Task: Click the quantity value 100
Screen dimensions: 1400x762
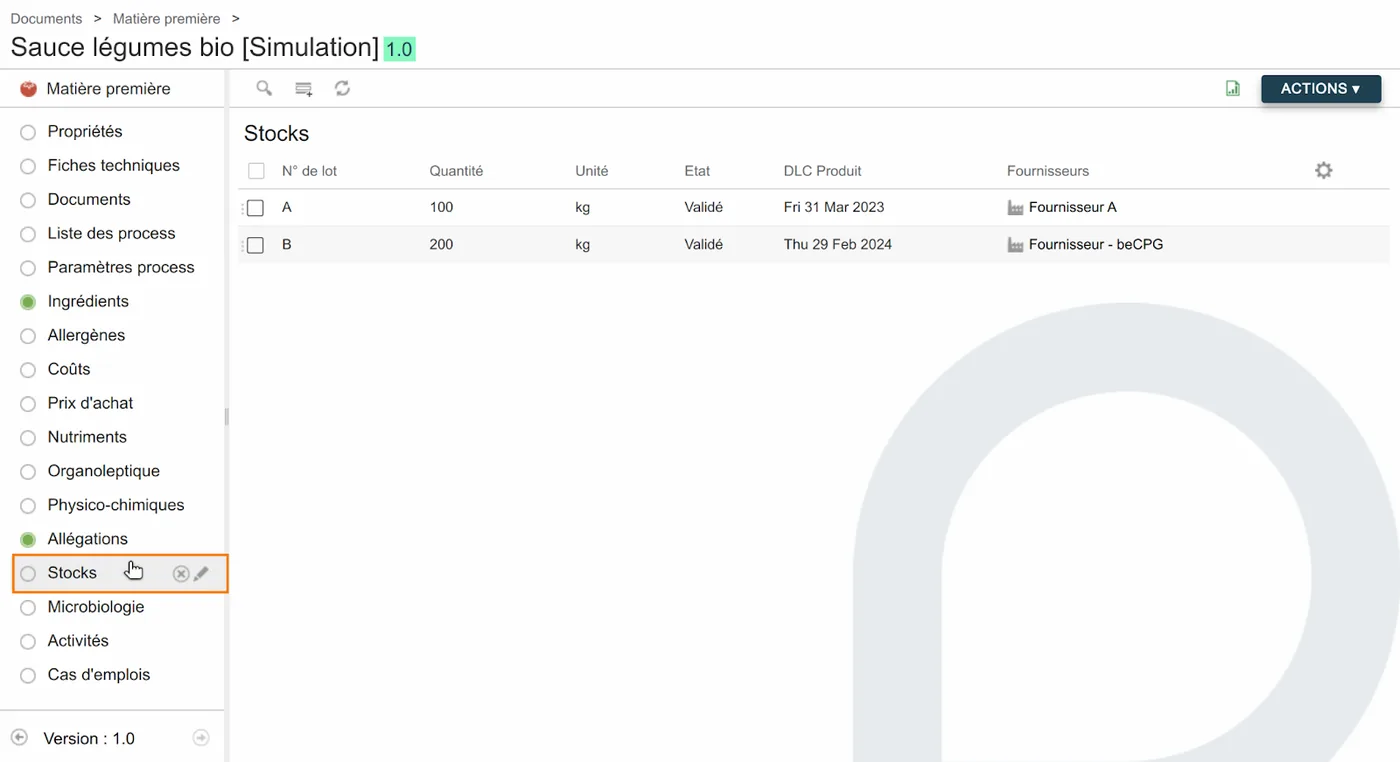Action: (441, 207)
